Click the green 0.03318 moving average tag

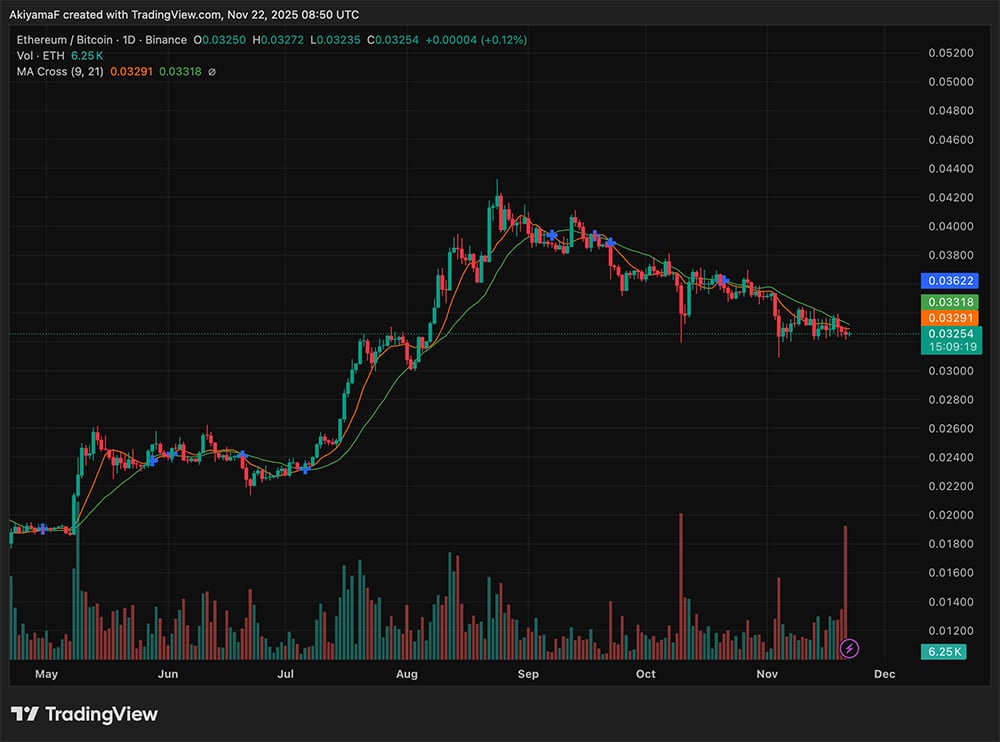[948, 301]
